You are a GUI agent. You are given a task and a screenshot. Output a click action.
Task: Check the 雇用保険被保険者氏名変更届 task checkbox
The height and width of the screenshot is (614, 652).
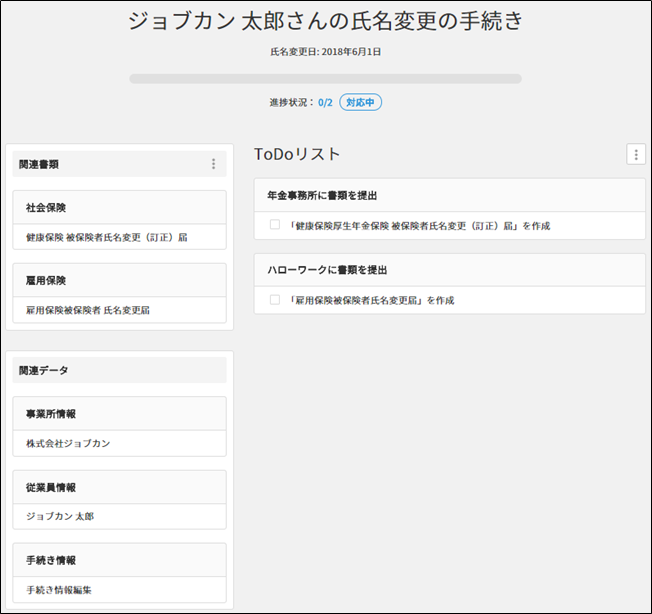pyautogui.click(x=275, y=299)
